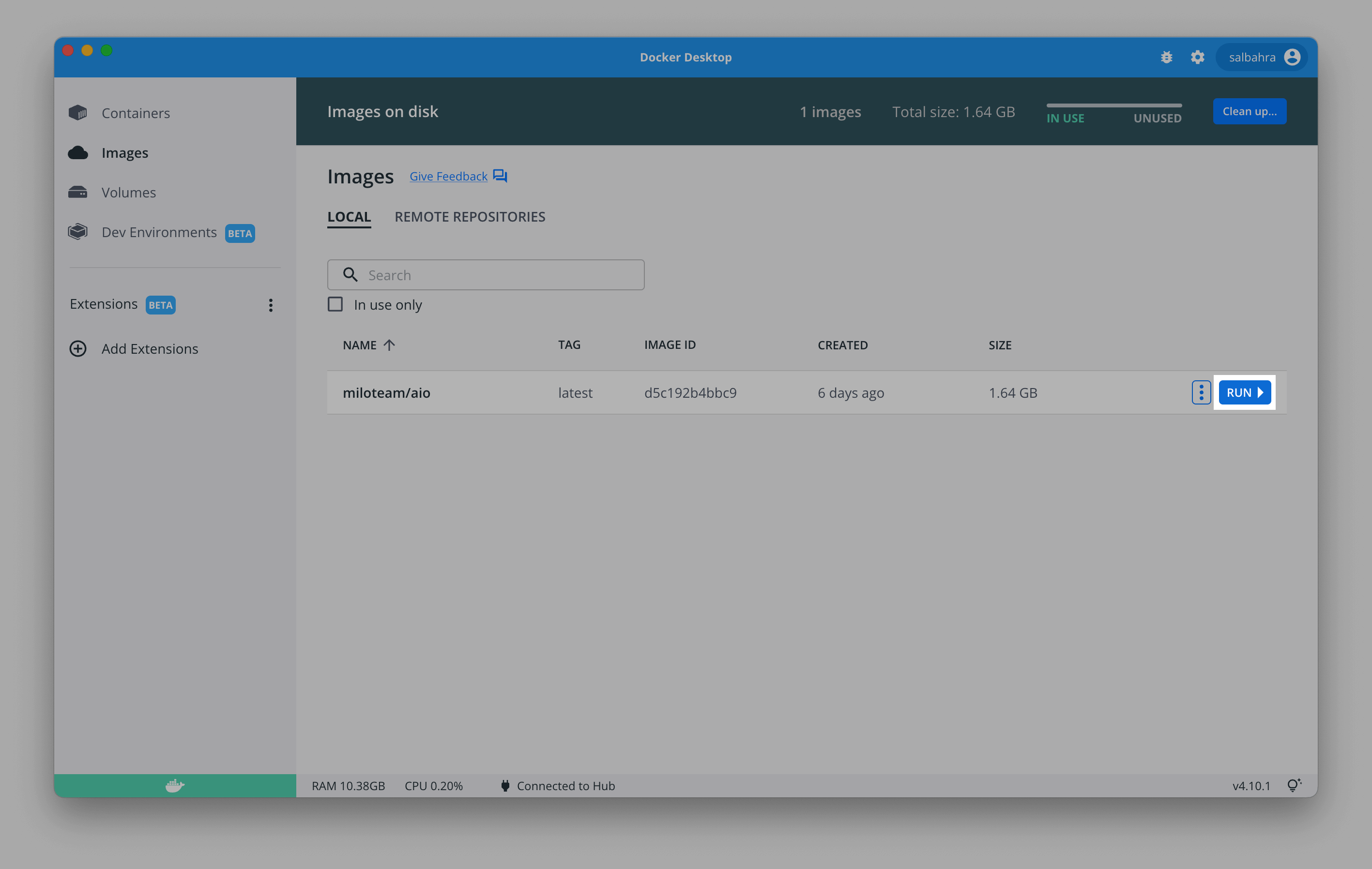The height and width of the screenshot is (869, 1372).
Task: Click the IMAGE ID column header
Action: (x=670, y=345)
